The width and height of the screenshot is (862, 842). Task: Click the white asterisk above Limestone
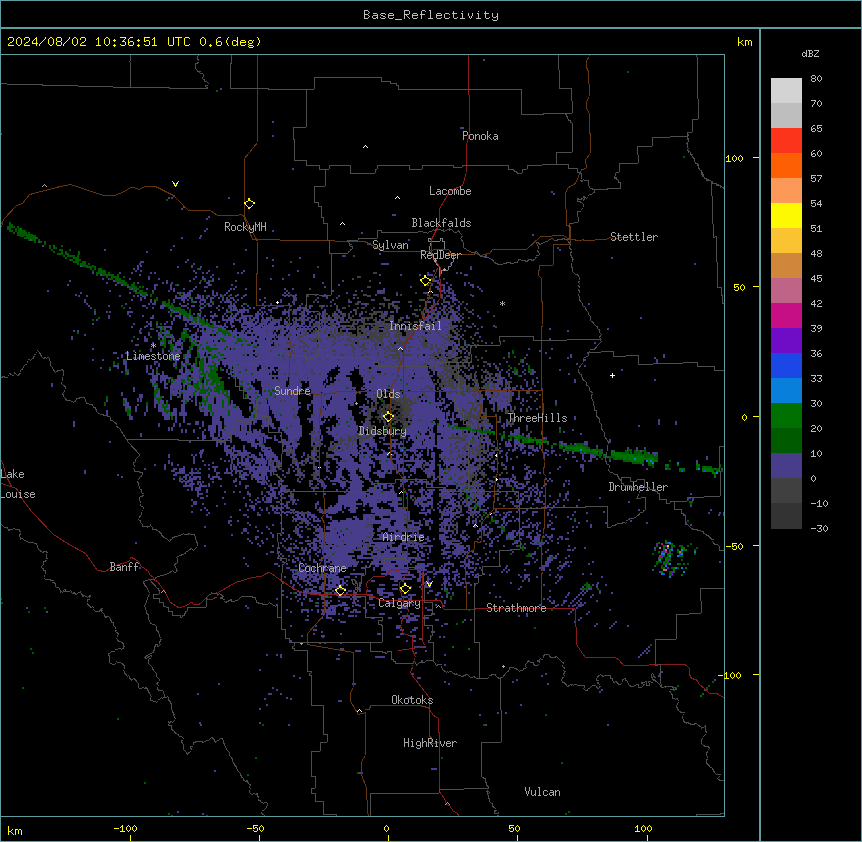tap(153, 345)
